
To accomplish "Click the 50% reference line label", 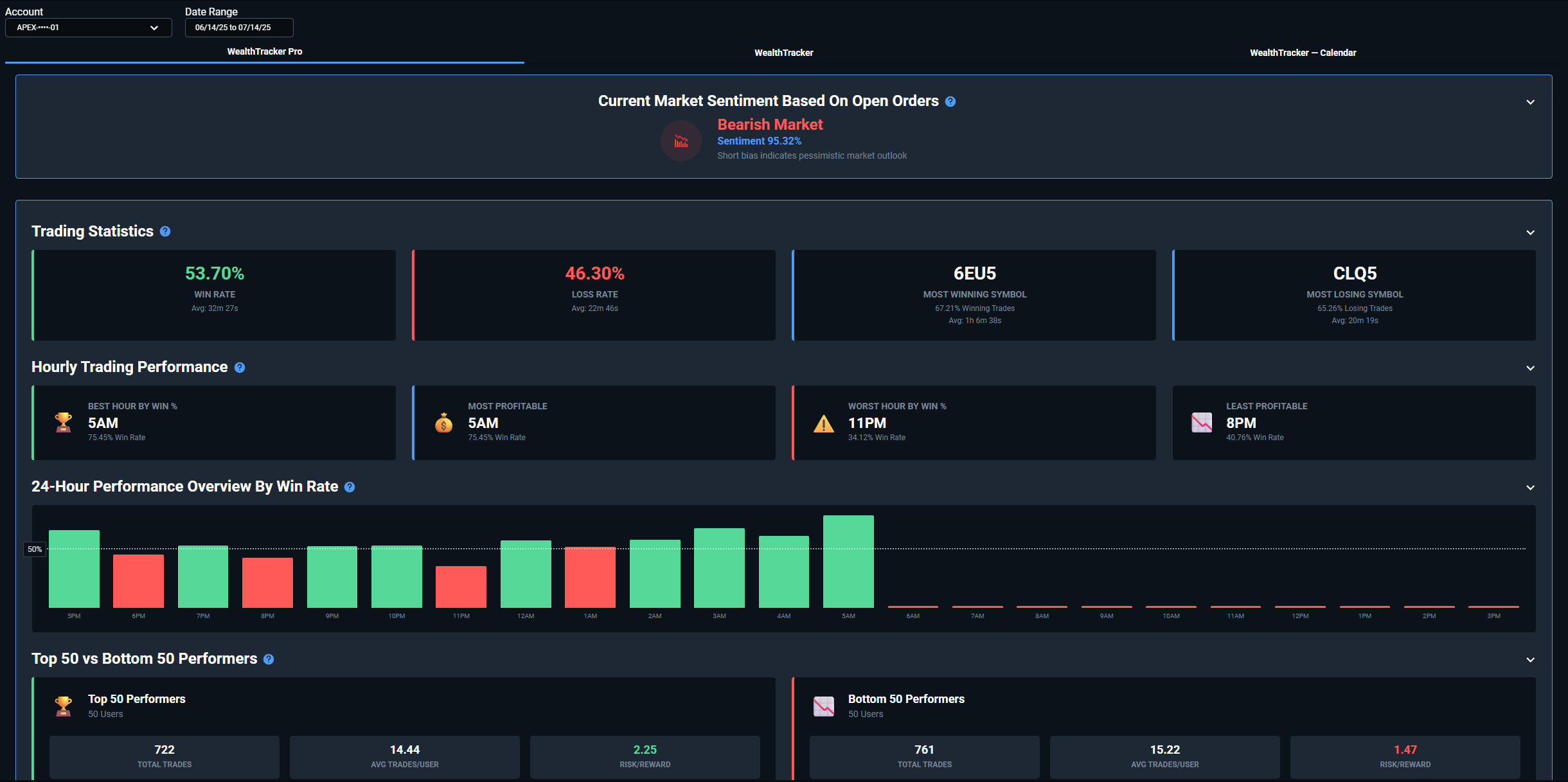I will 35,549.
